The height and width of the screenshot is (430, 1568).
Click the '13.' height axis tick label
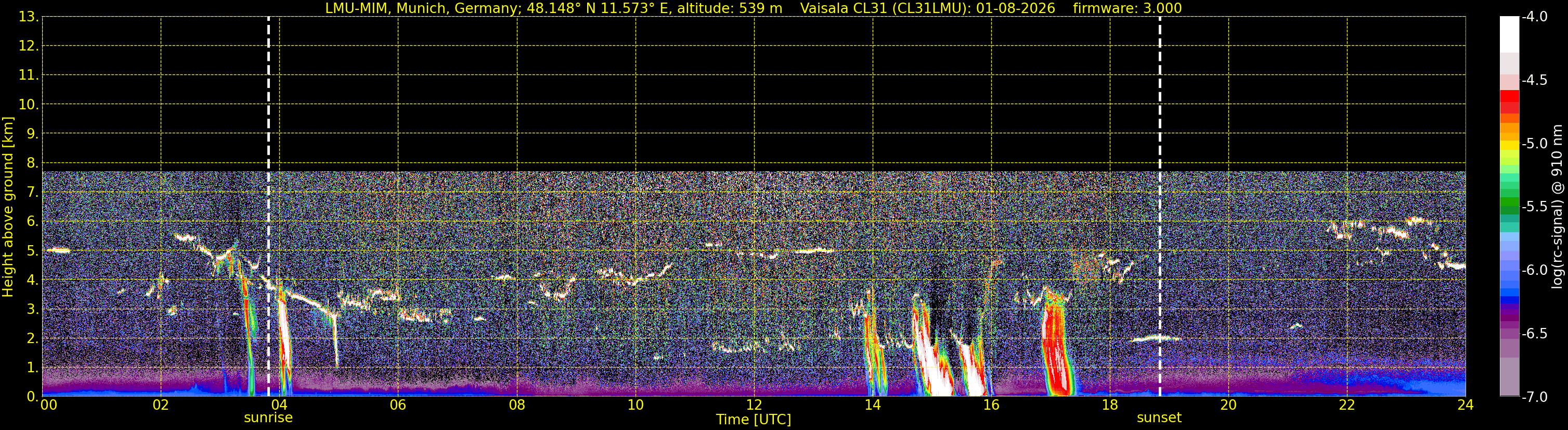click(29, 17)
